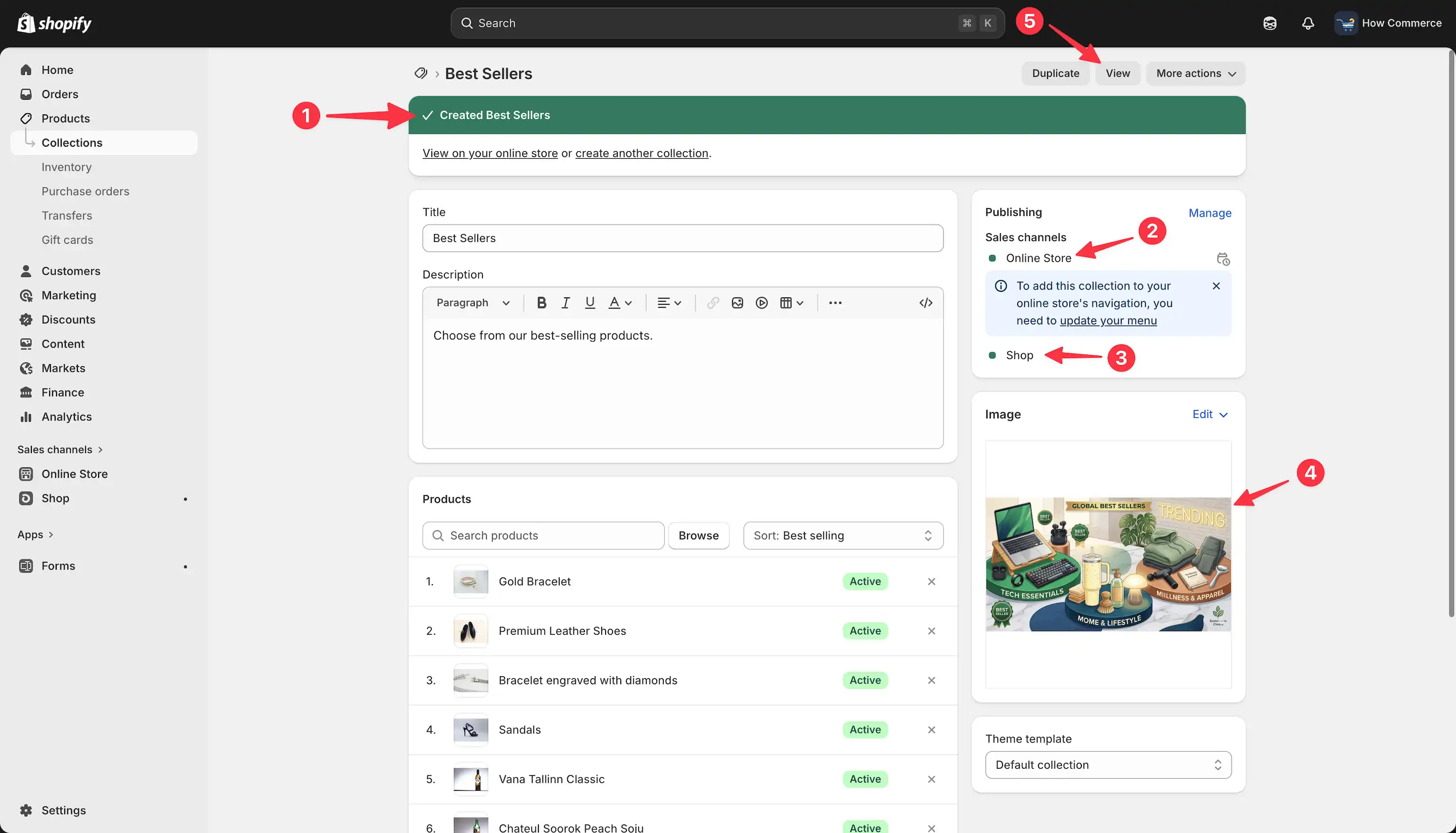The image size is (1456, 833).
Task: Dismiss the navigation info notice
Action: click(x=1216, y=285)
